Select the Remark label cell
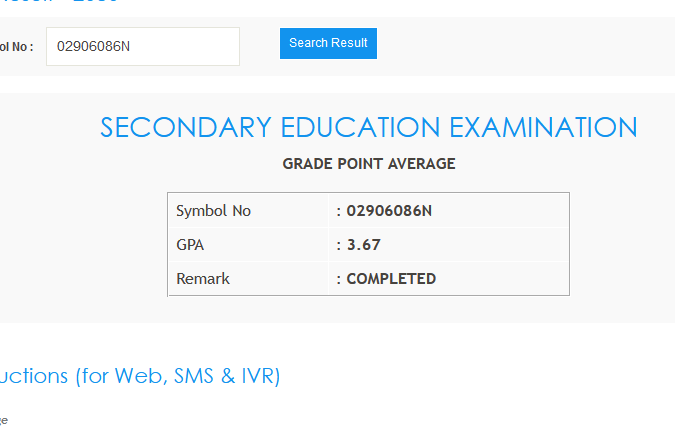Image resolution: width=675 pixels, height=428 pixels. pos(203,279)
